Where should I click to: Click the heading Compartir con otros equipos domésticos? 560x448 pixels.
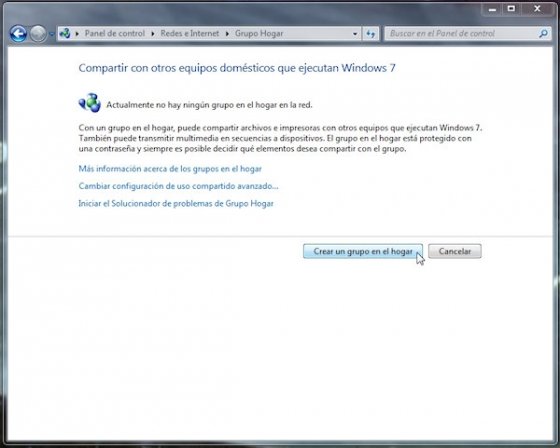(237, 68)
